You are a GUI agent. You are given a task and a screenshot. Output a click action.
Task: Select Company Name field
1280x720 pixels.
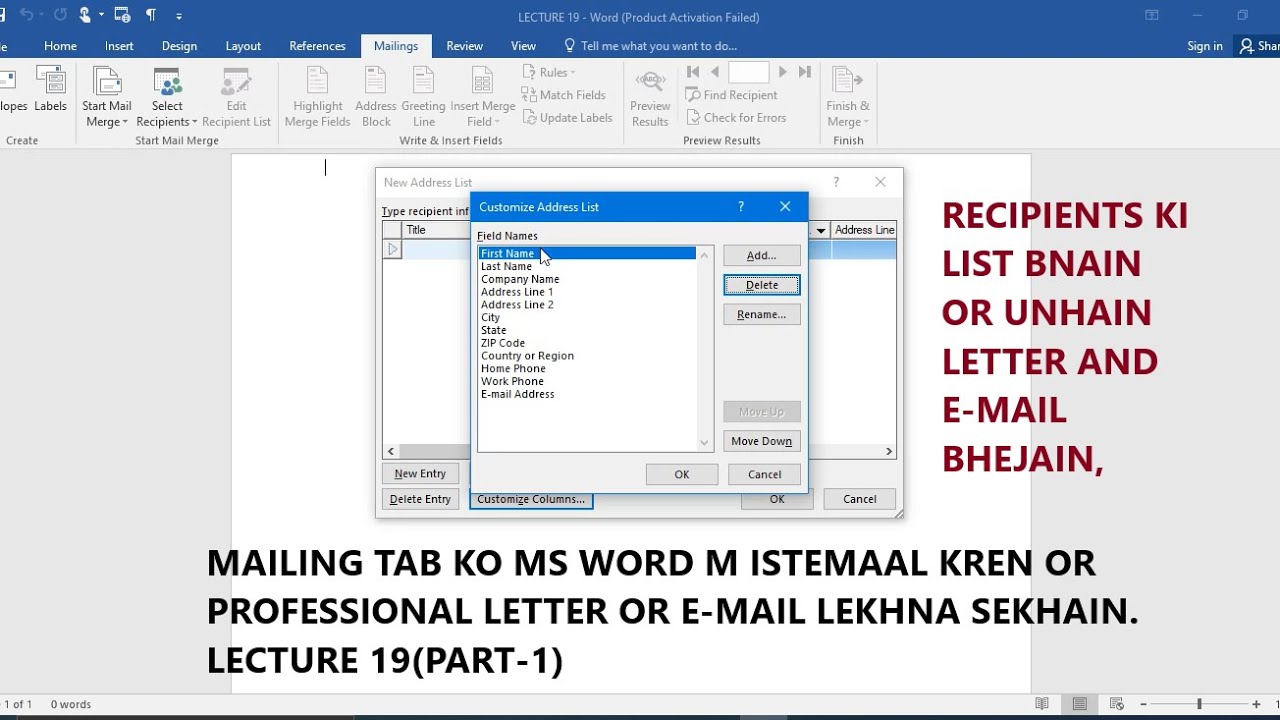click(x=587, y=279)
